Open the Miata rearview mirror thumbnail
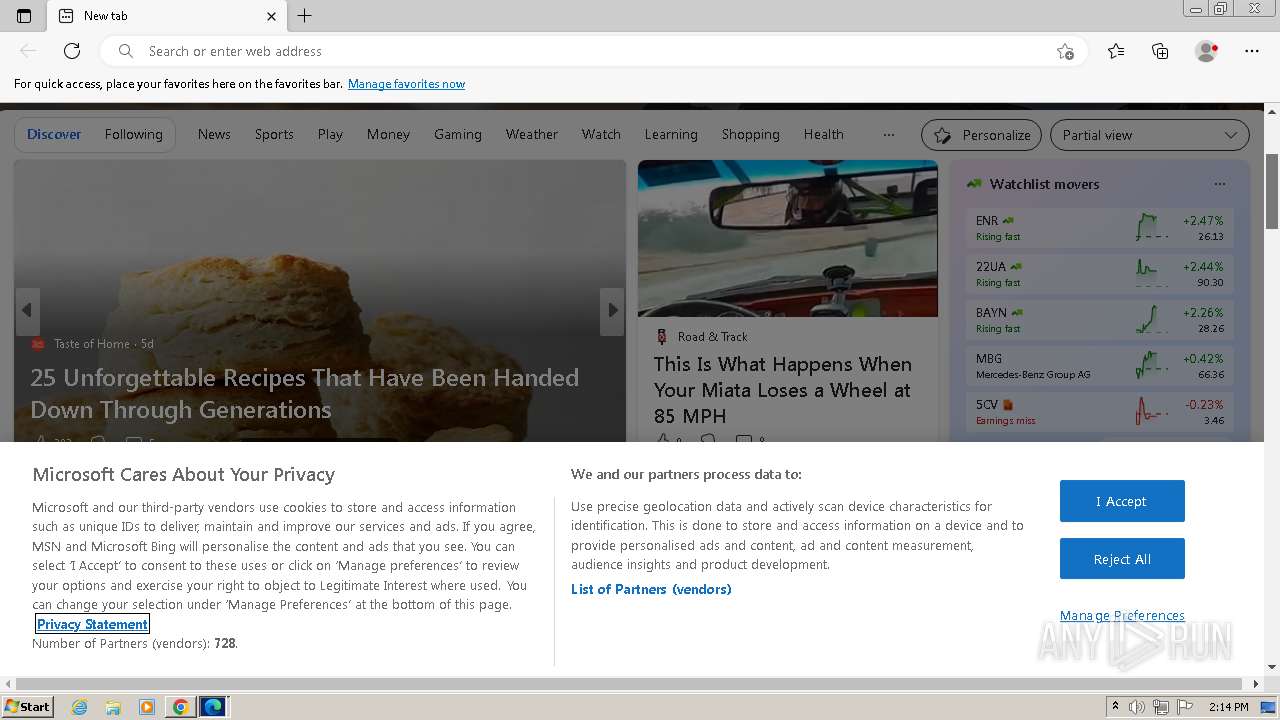 (x=788, y=238)
